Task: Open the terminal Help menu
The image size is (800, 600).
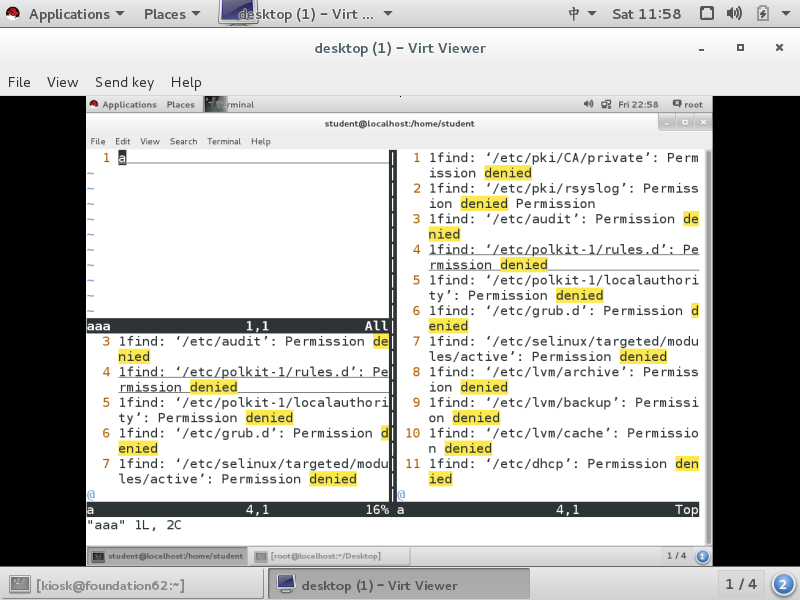Action: click(x=261, y=141)
